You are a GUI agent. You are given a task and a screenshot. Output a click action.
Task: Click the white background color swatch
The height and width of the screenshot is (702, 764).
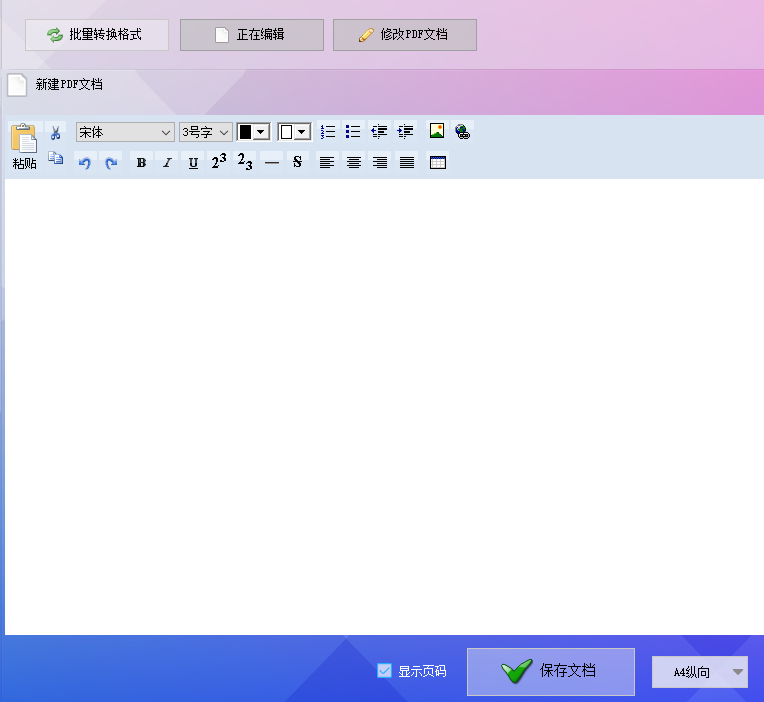click(286, 132)
